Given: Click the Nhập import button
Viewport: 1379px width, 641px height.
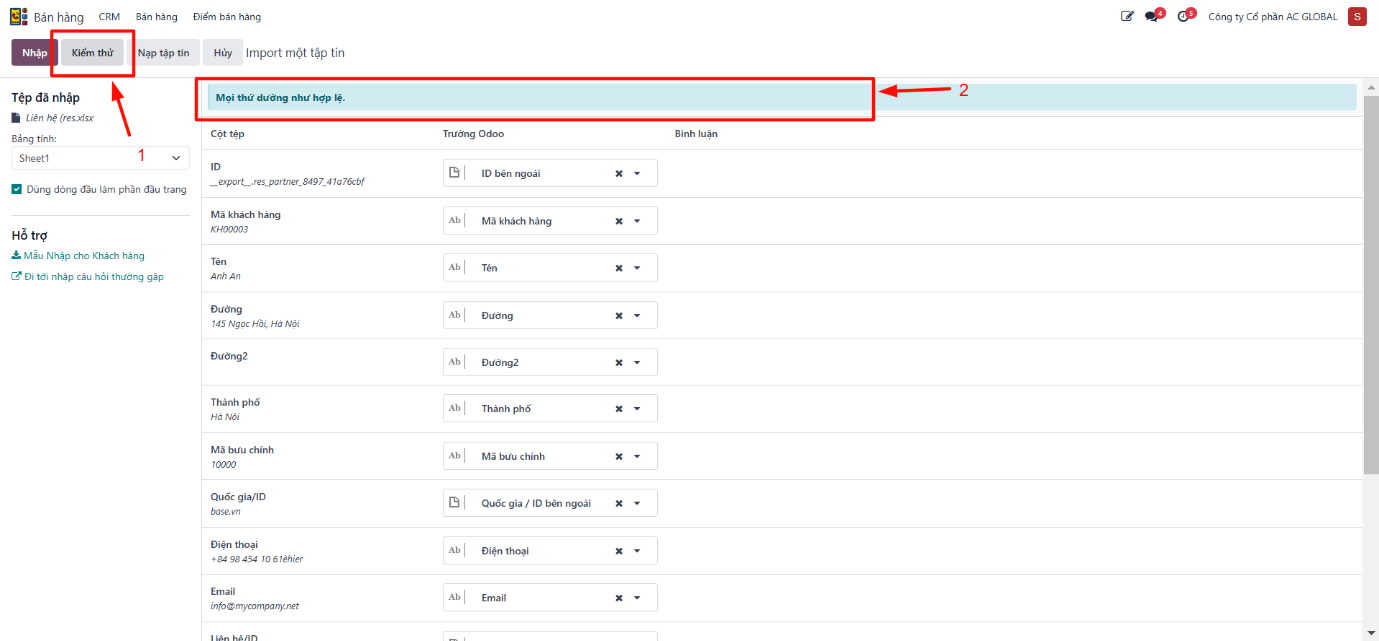Looking at the screenshot, I should [34, 53].
